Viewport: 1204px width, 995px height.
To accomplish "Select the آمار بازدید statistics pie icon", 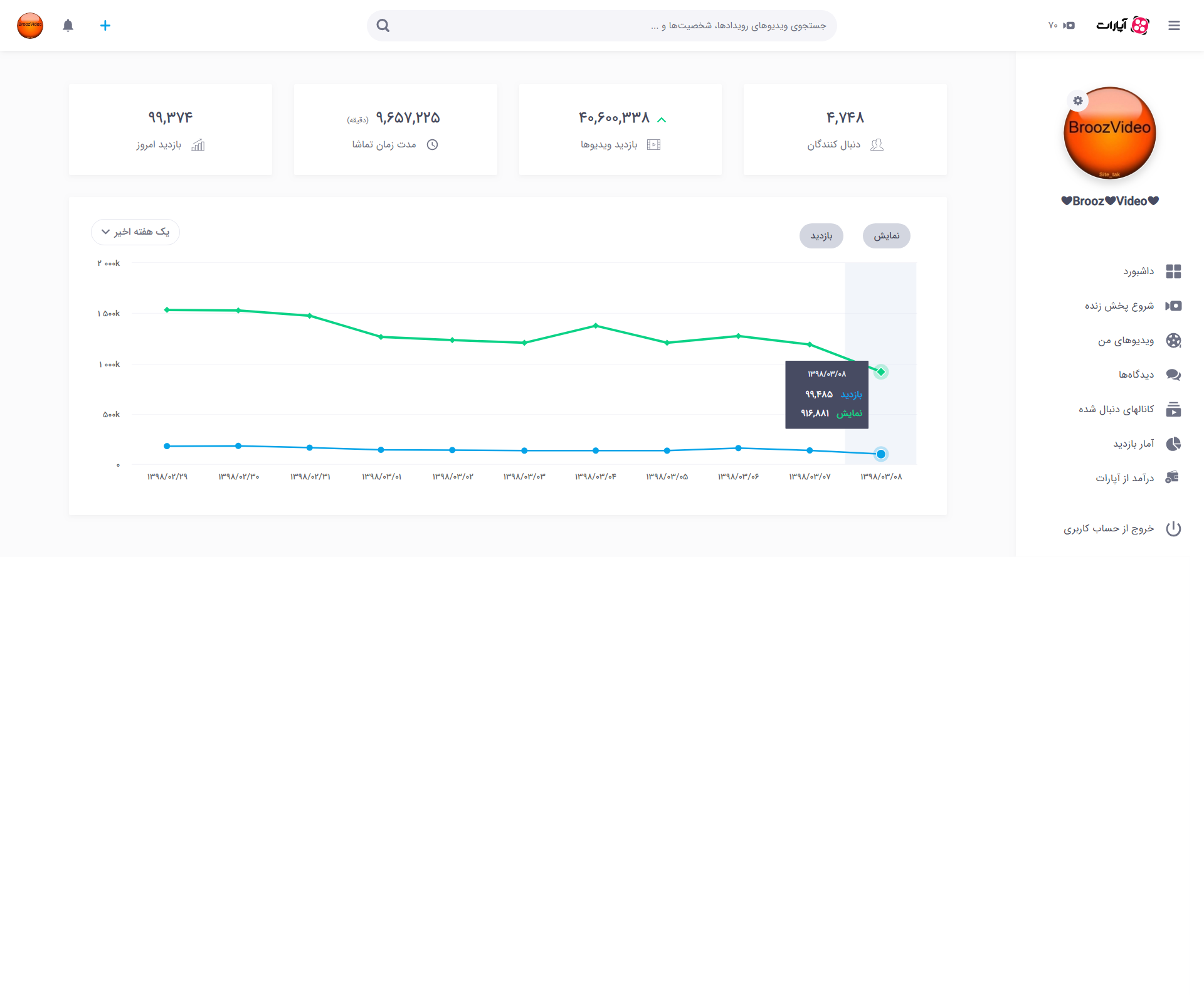I will pos(1174,444).
